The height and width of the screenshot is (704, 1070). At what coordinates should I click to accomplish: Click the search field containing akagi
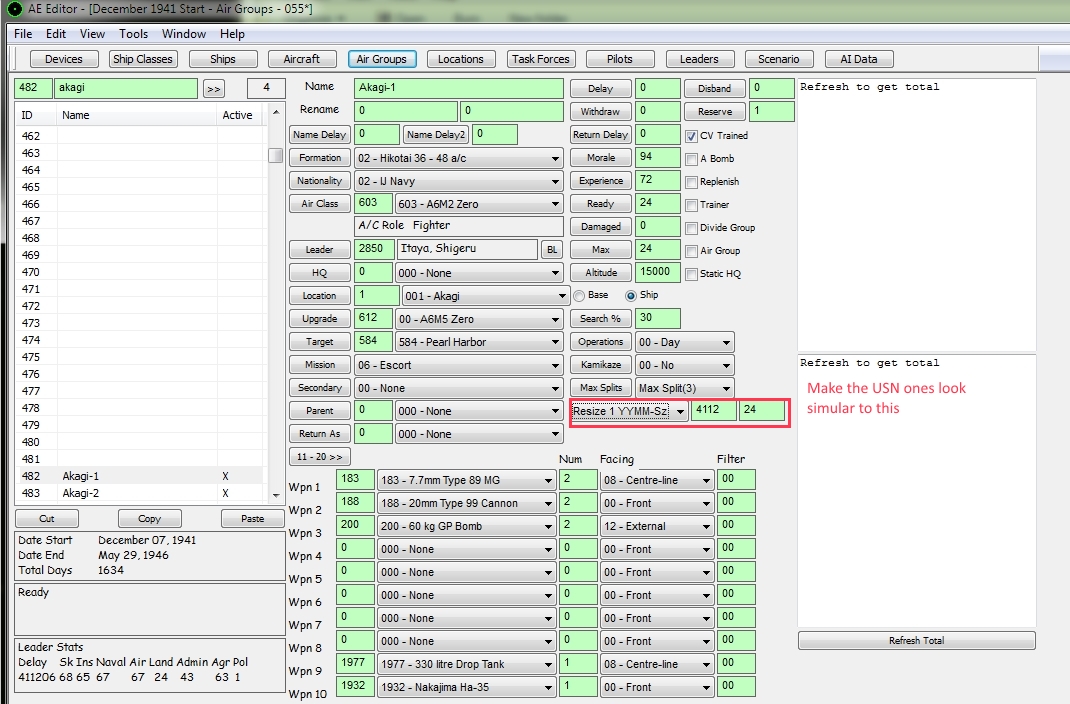click(126, 88)
